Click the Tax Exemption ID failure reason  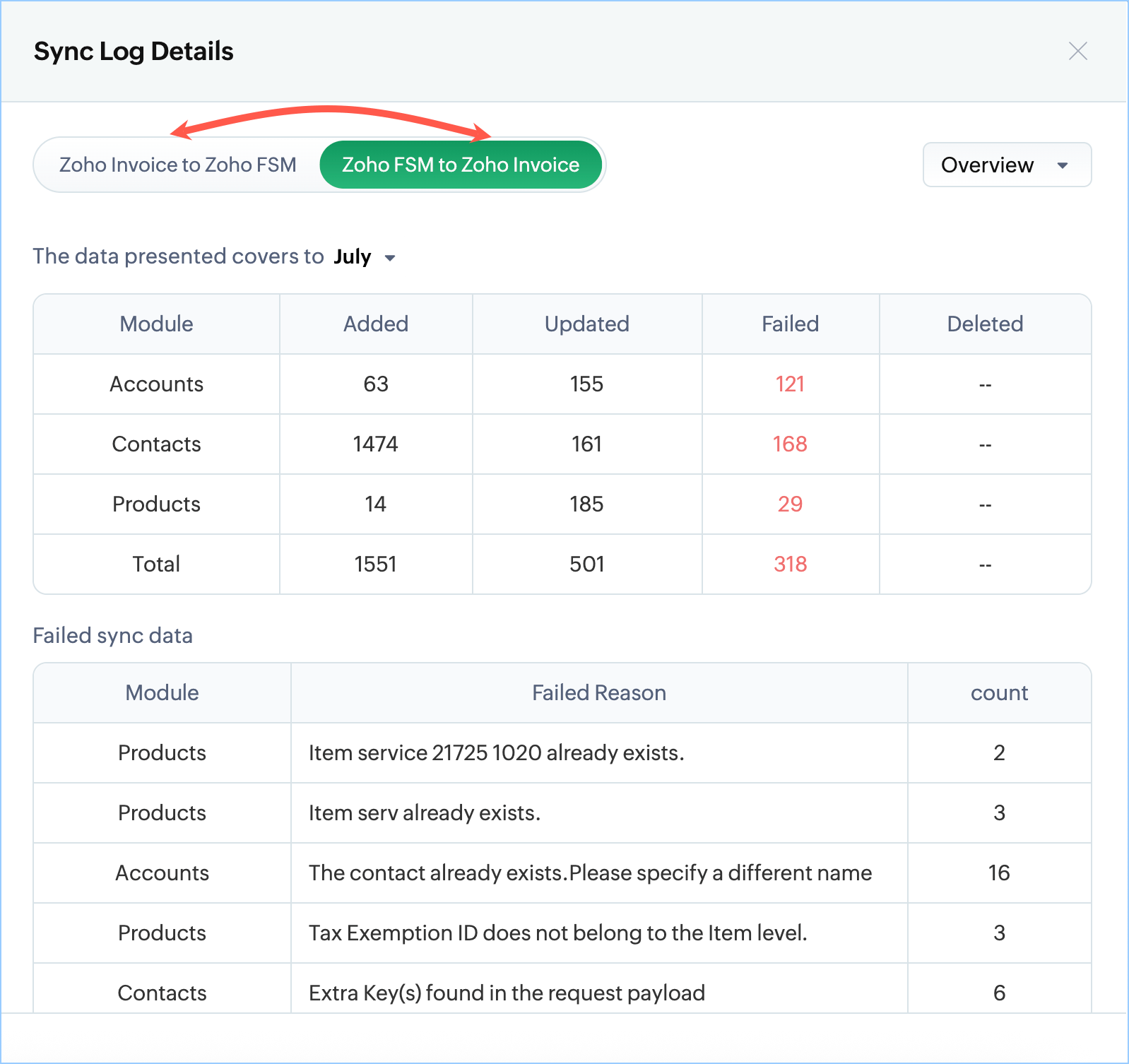[x=557, y=933]
